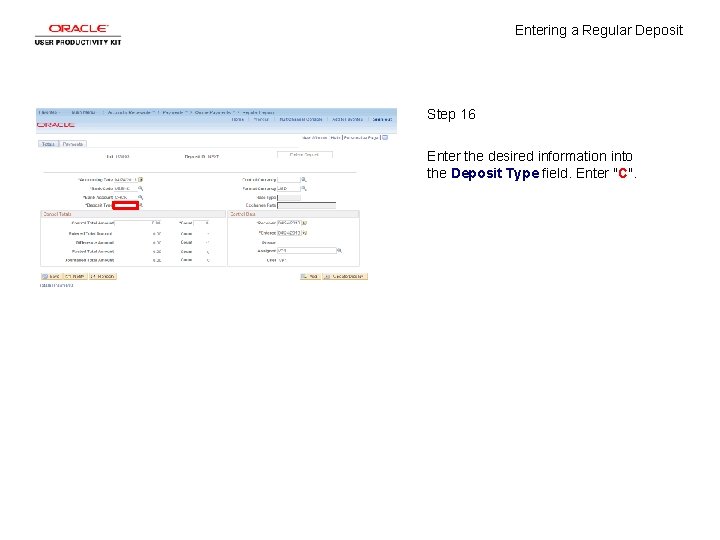Open the Deposit Type lookup magnifier

(141, 205)
